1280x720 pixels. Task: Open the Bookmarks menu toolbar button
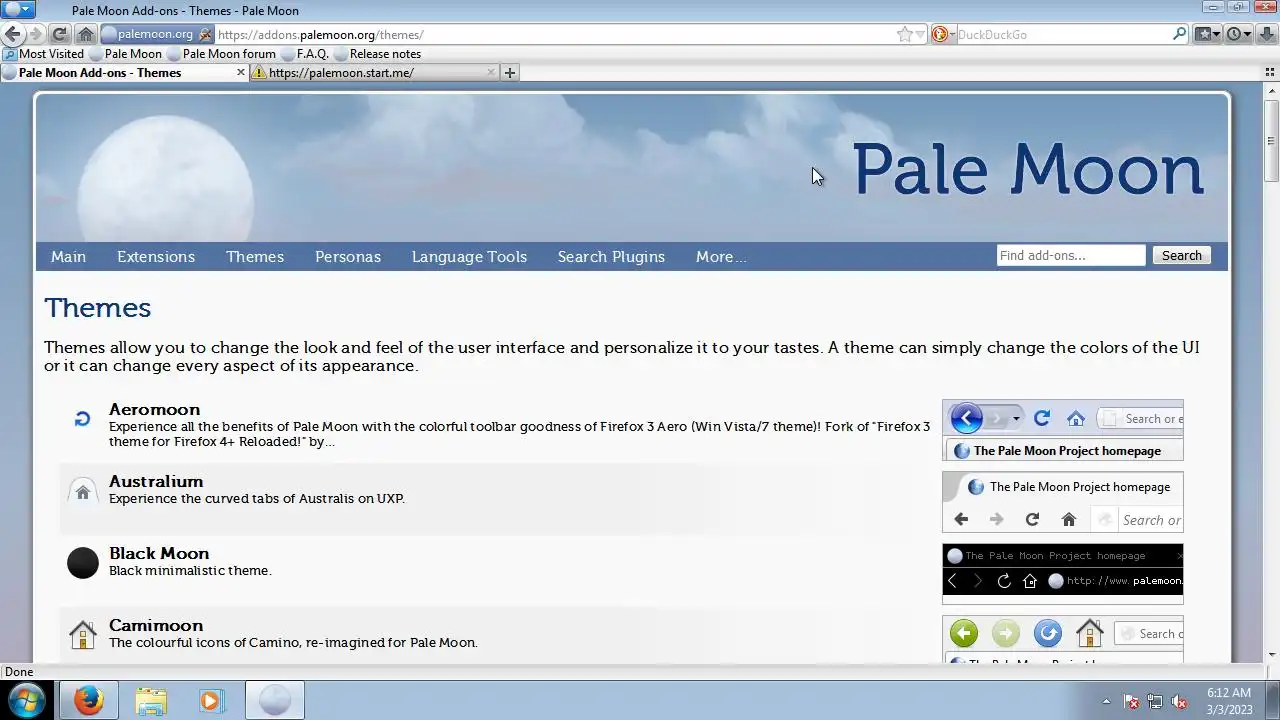coord(1208,34)
